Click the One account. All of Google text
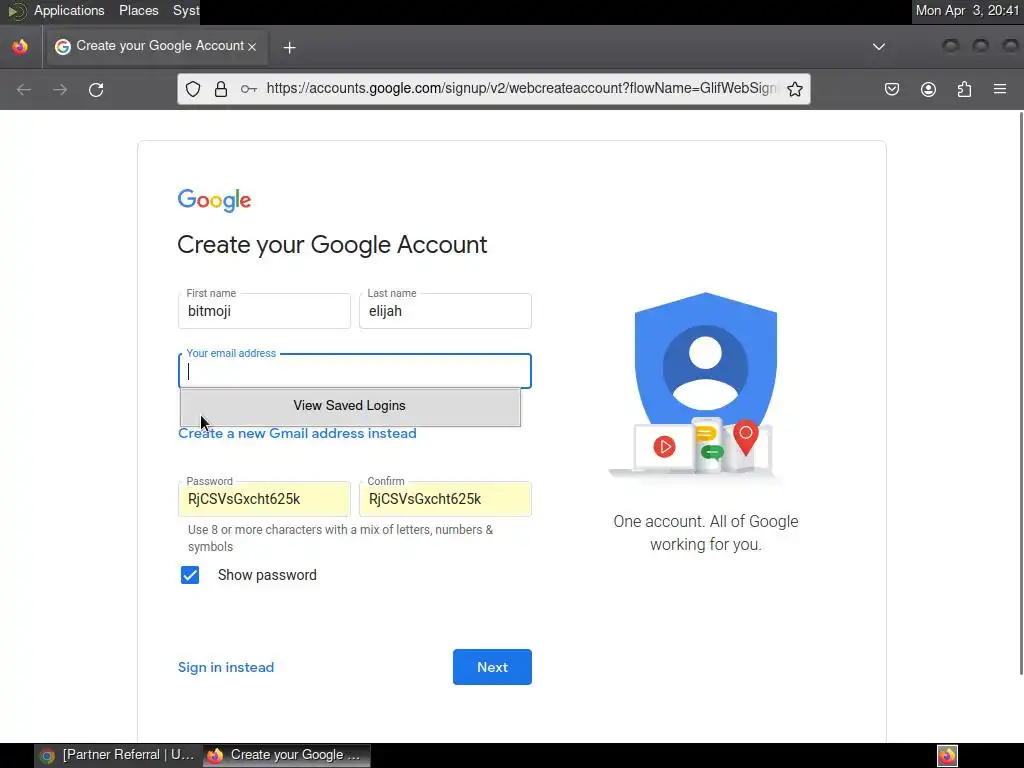The image size is (1024, 768). (706, 533)
